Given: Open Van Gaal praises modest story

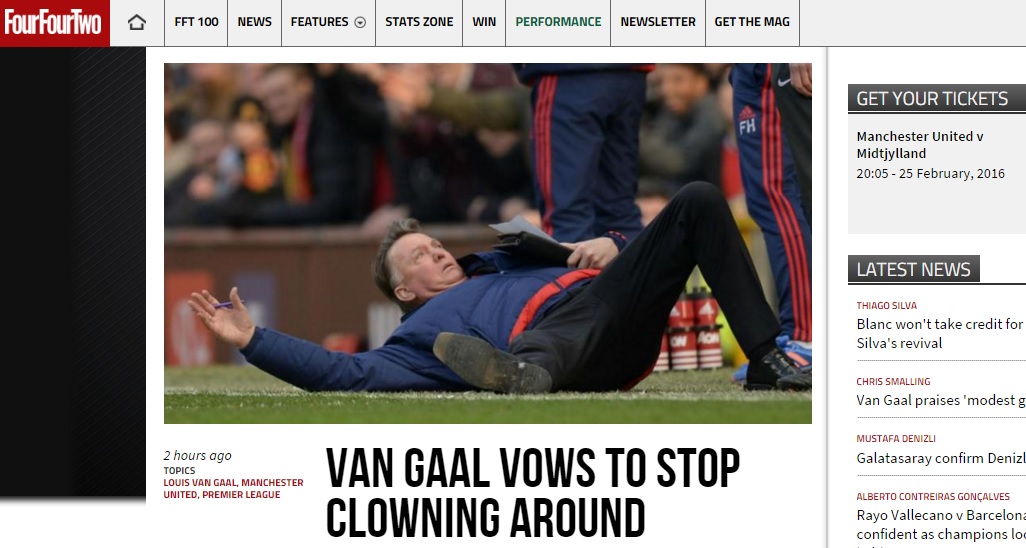Looking at the screenshot, I should tap(941, 400).
